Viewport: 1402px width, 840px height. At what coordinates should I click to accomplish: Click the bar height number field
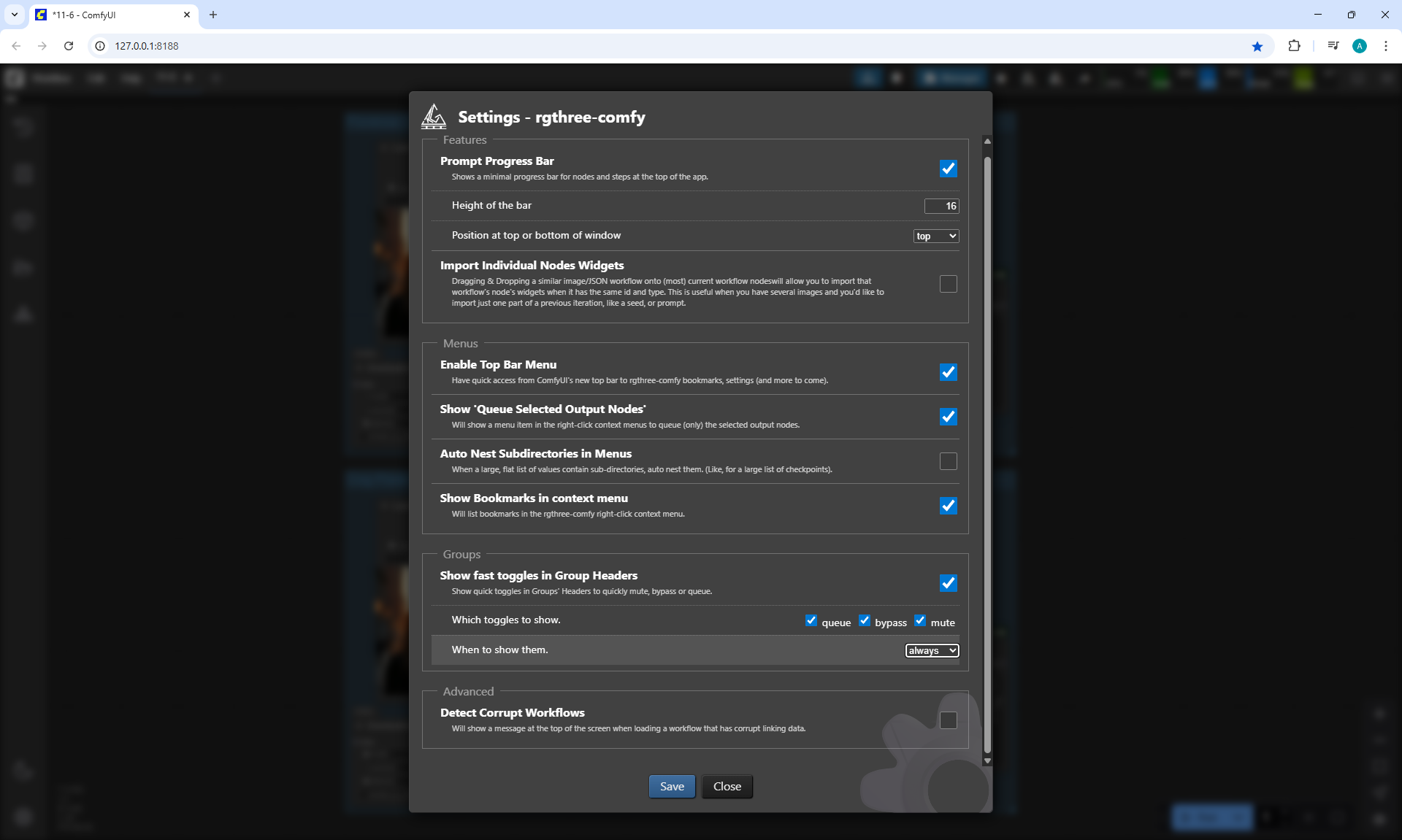[x=941, y=206]
